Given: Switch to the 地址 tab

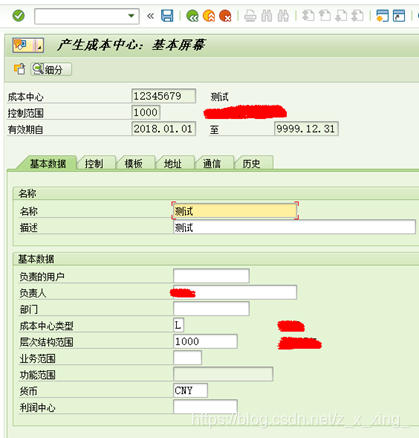Looking at the screenshot, I should pyautogui.click(x=173, y=164).
